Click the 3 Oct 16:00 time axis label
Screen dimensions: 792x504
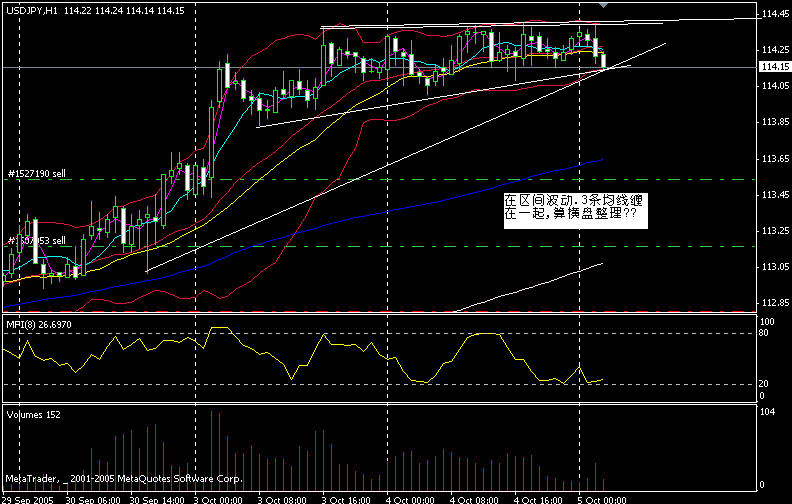(x=346, y=499)
